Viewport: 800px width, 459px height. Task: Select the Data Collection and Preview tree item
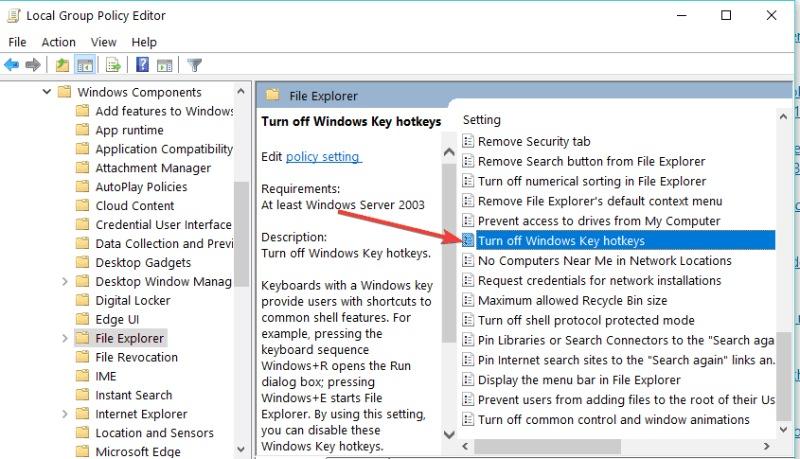(164, 243)
